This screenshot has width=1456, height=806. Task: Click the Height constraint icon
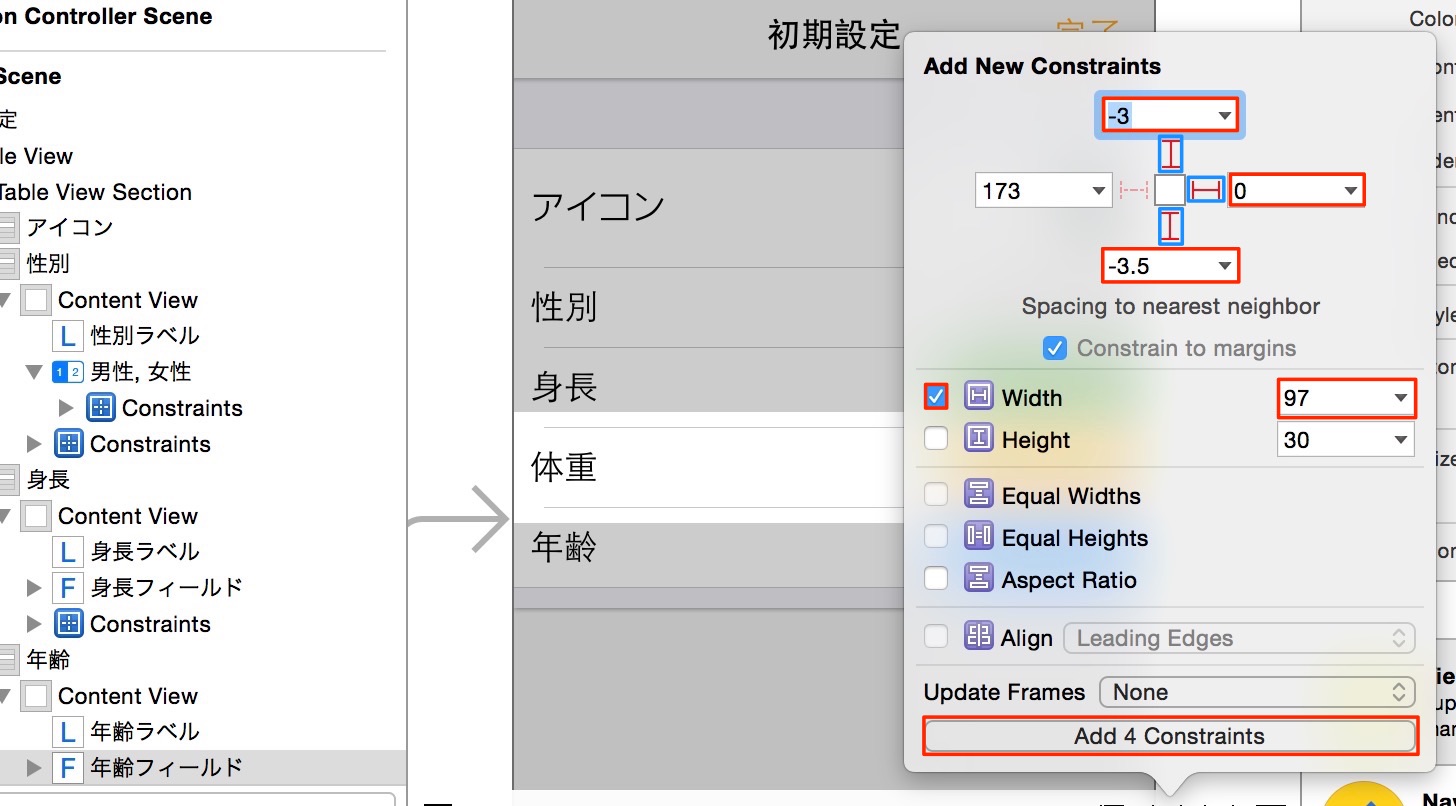click(978, 439)
